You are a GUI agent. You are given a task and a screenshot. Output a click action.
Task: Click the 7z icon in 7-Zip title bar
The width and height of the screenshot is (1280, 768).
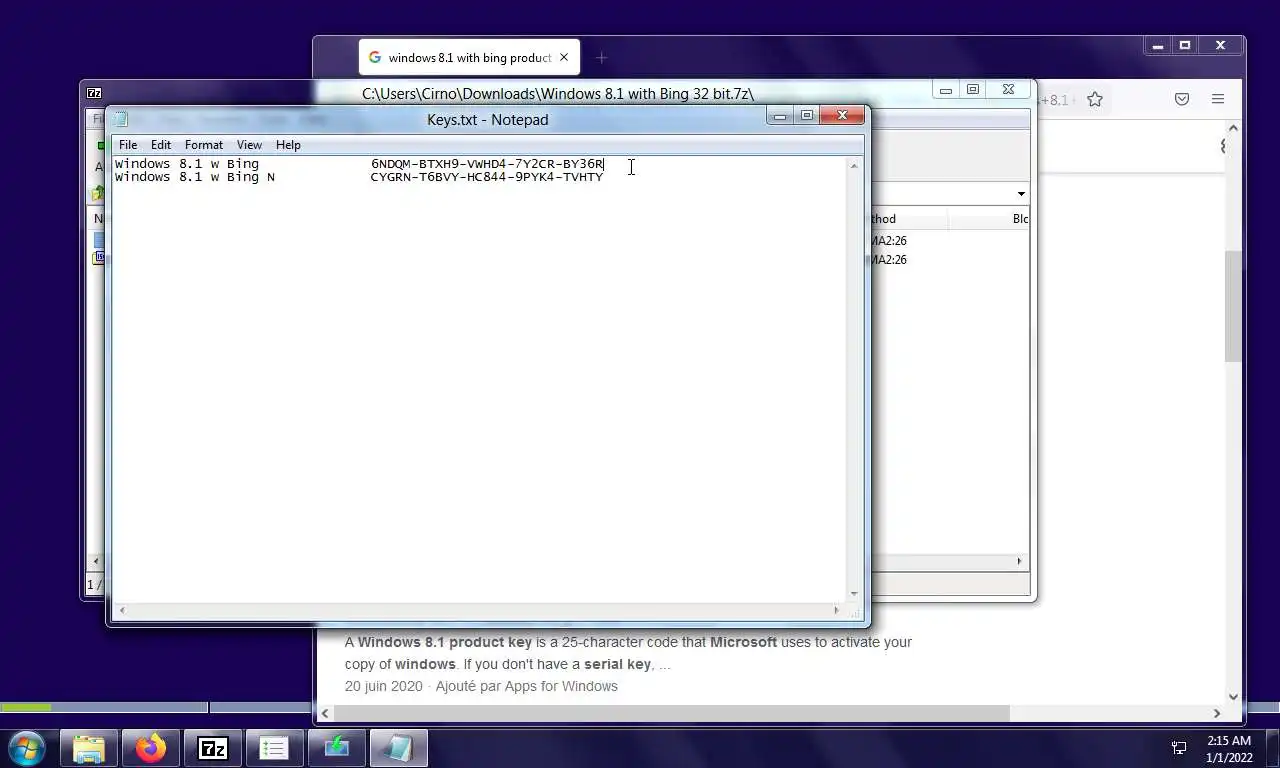tap(94, 93)
